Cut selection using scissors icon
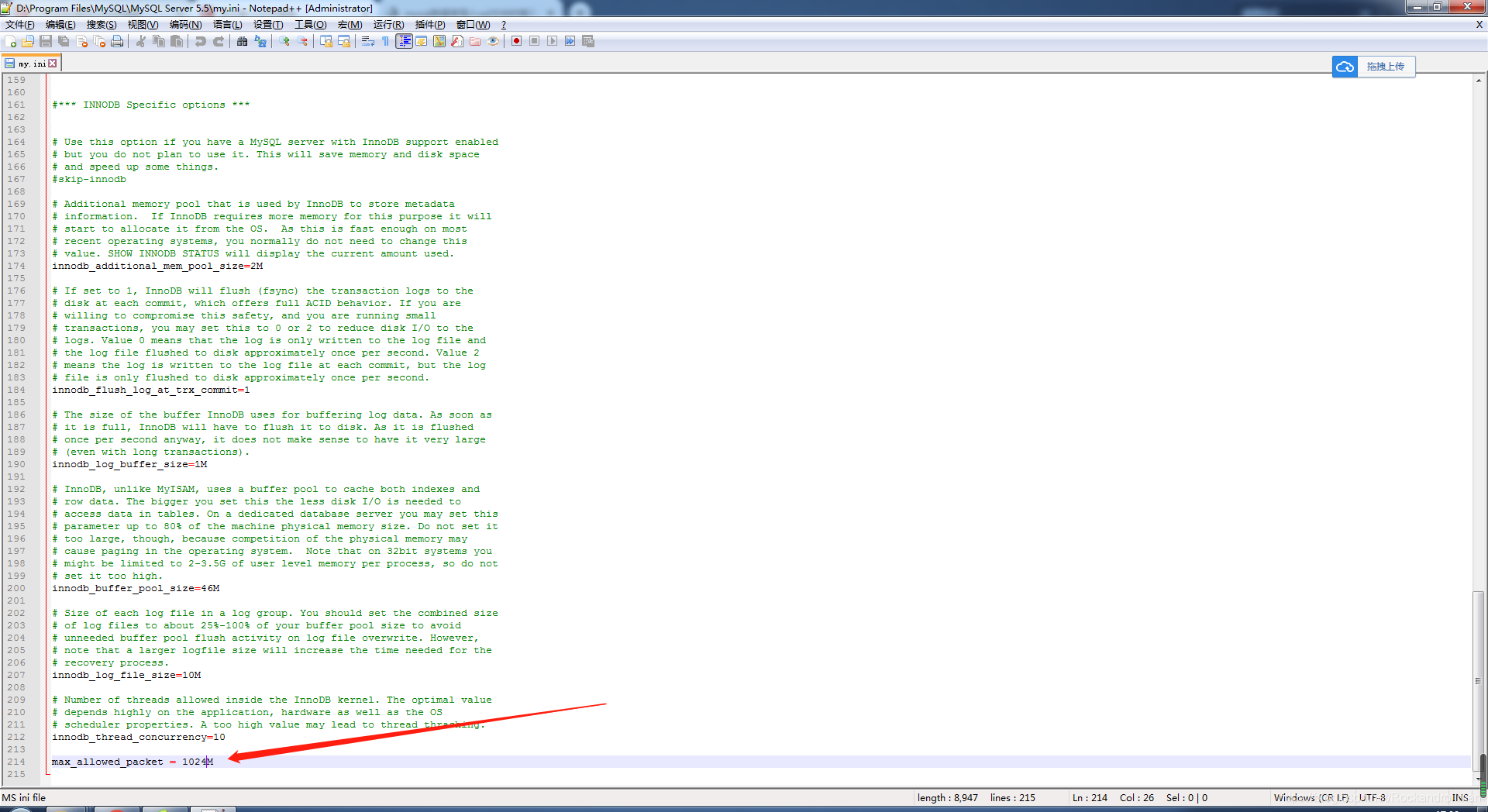This screenshot has height=812, width=1488. tap(141, 41)
